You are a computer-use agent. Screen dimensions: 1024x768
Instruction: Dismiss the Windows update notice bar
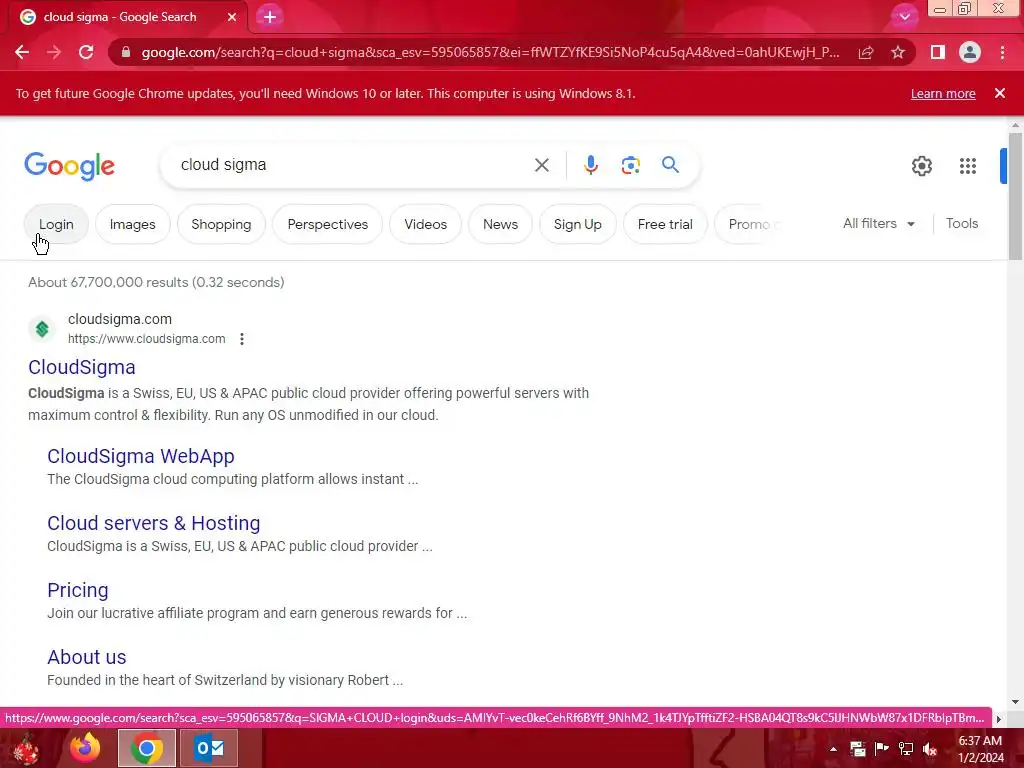coord(1000,93)
